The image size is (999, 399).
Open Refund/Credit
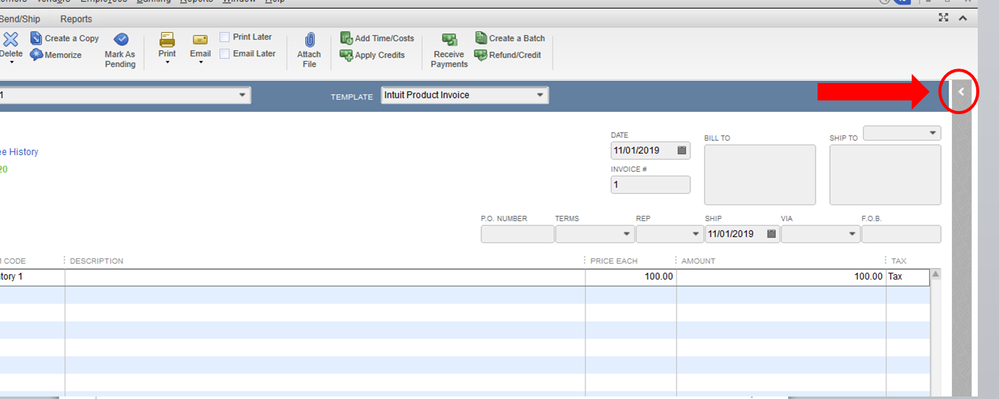[x=508, y=55]
